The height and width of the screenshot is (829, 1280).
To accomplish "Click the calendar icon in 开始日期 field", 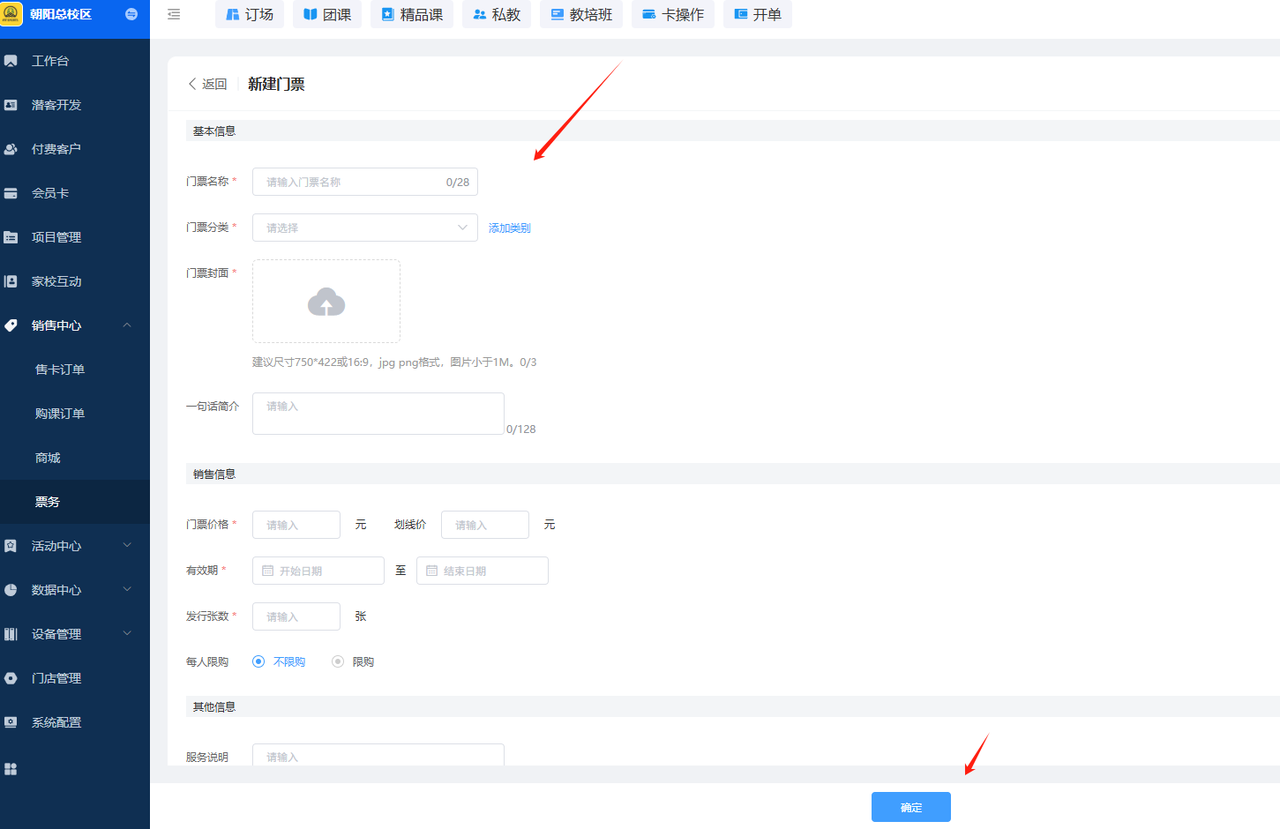I will [x=267, y=571].
